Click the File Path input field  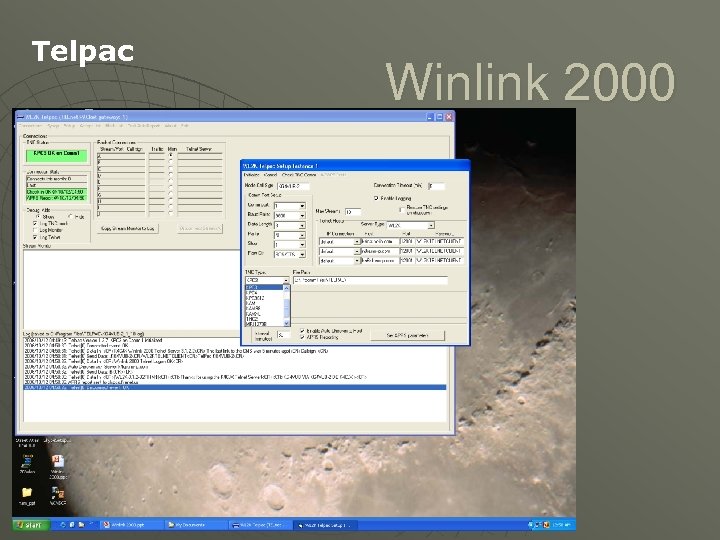(x=370, y=280)
